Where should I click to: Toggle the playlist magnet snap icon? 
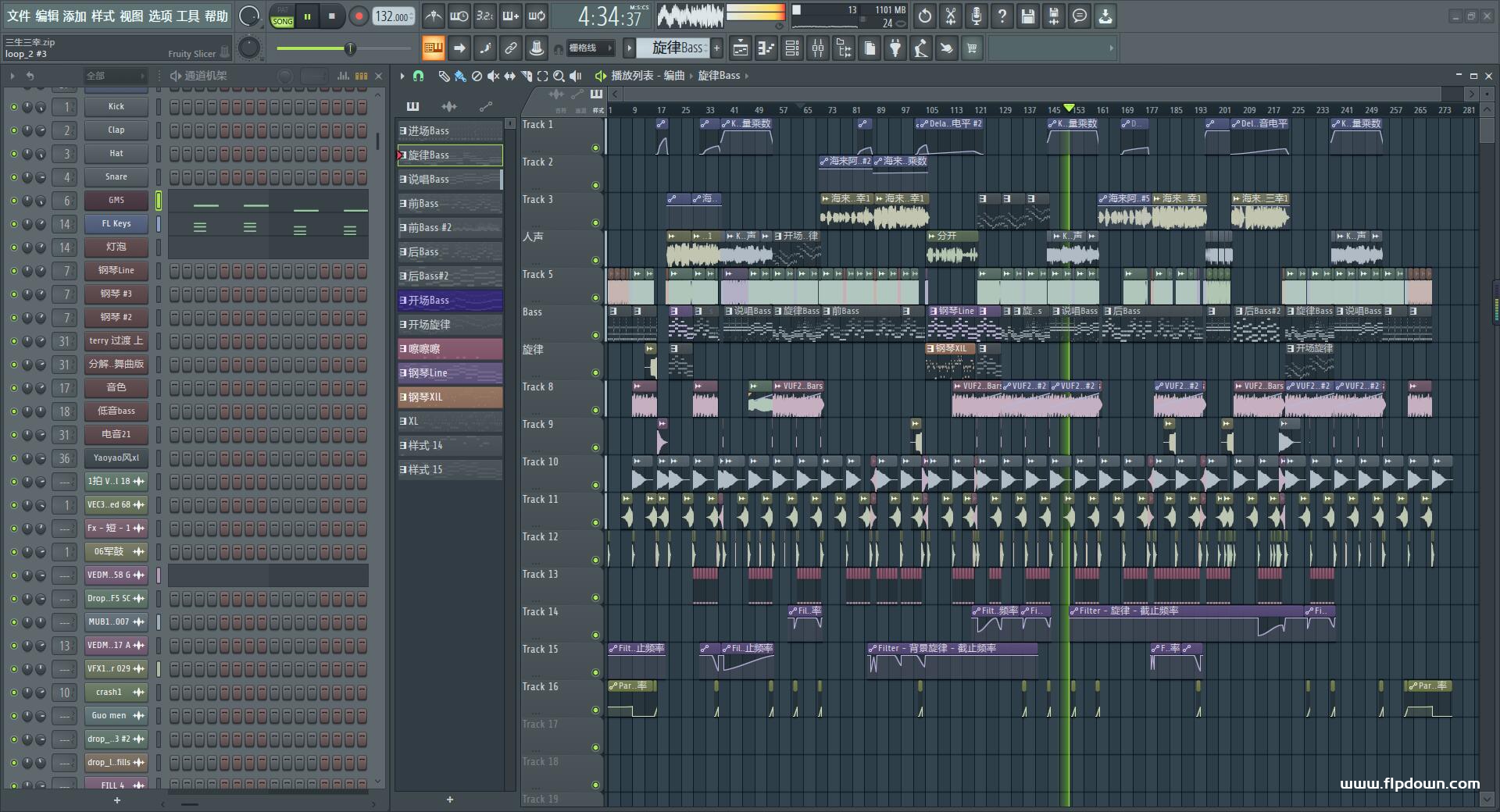[x=419, y=76]
